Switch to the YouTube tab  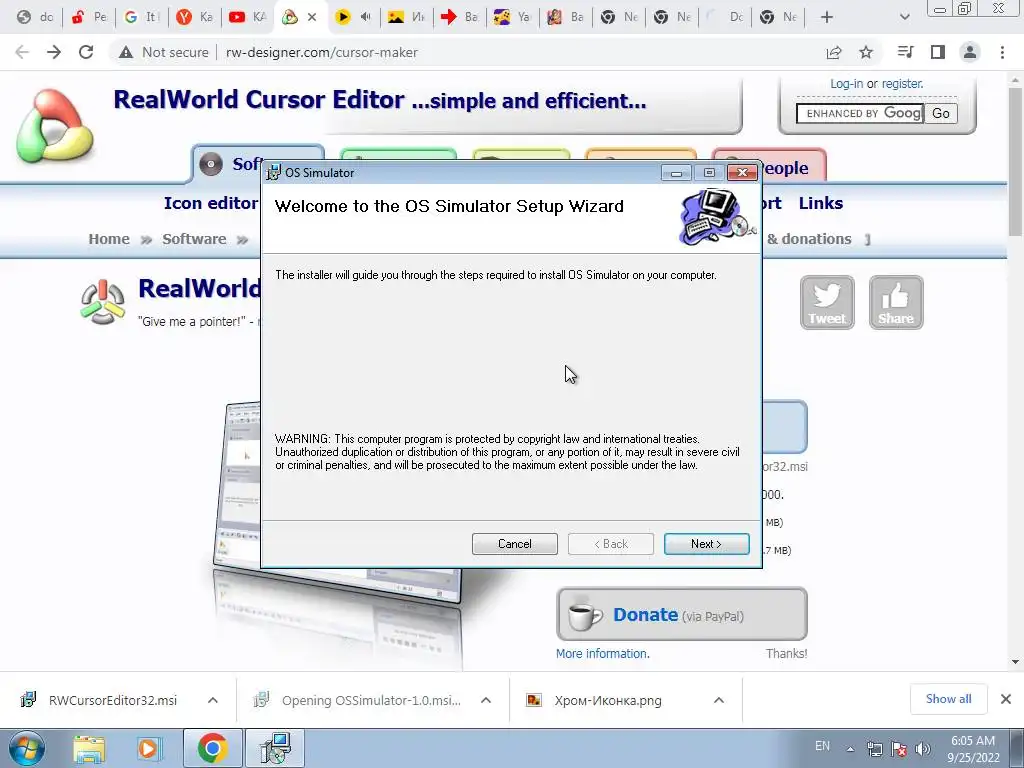coord(247,17)
